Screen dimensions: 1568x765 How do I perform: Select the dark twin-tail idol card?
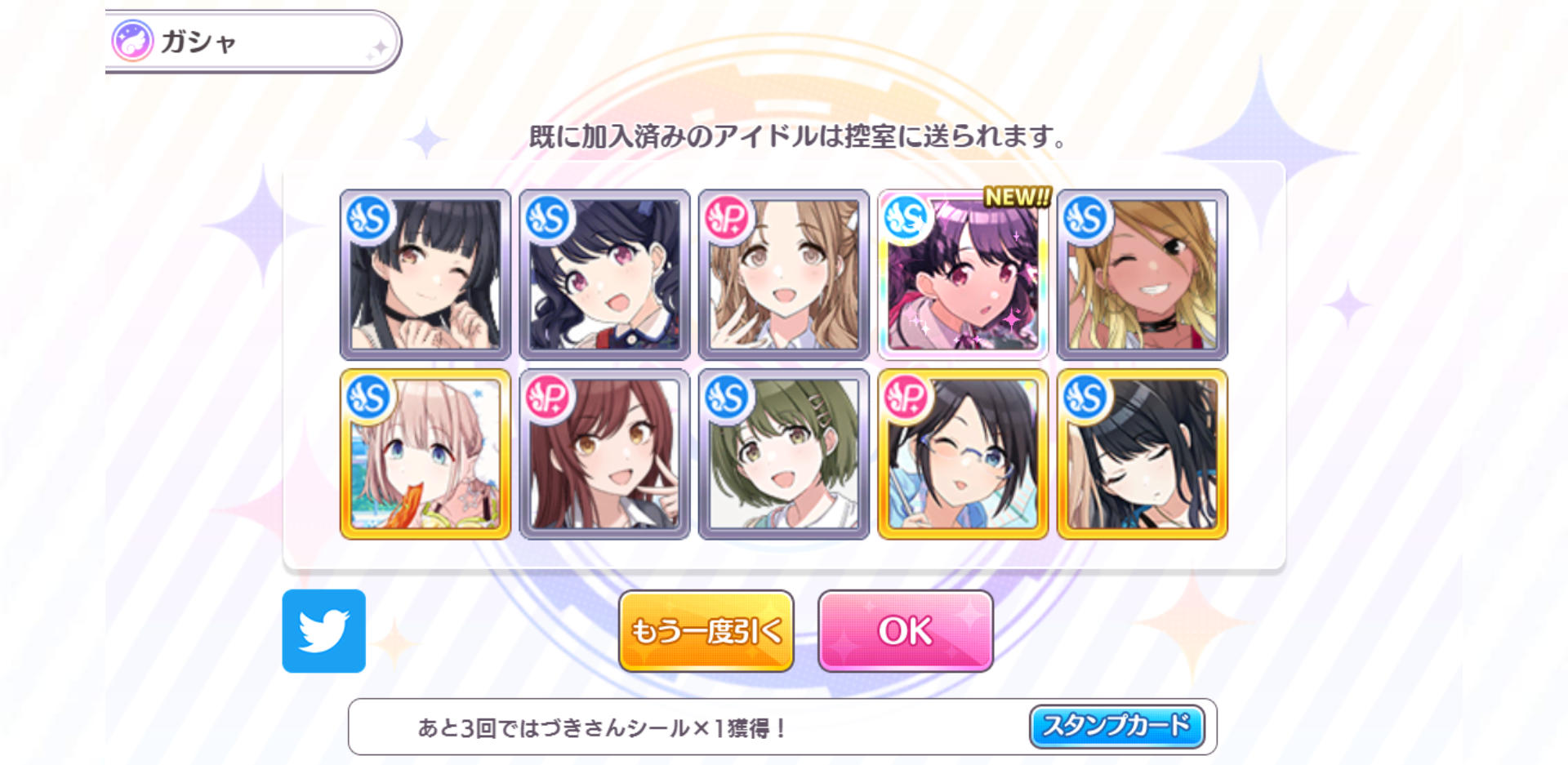coord(604,275)
